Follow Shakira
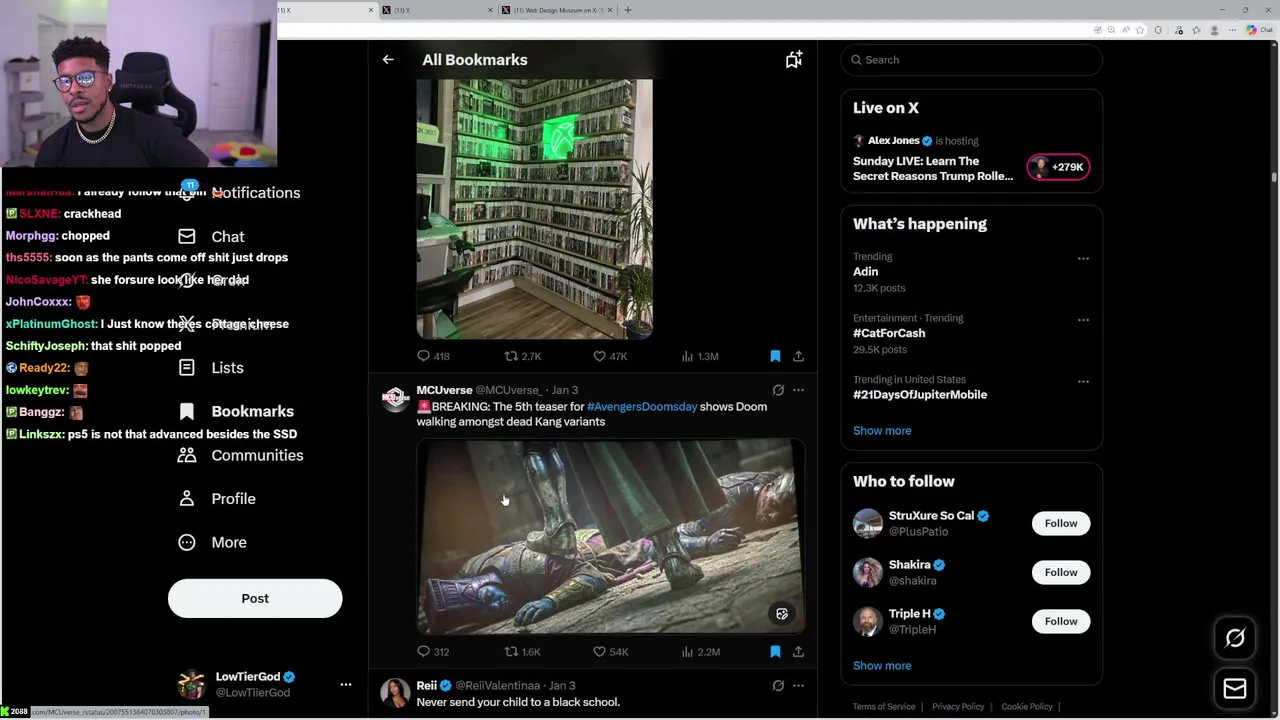Image resolution: width=1280 pixels, height=720 pixels. [x=1061, y=572]
